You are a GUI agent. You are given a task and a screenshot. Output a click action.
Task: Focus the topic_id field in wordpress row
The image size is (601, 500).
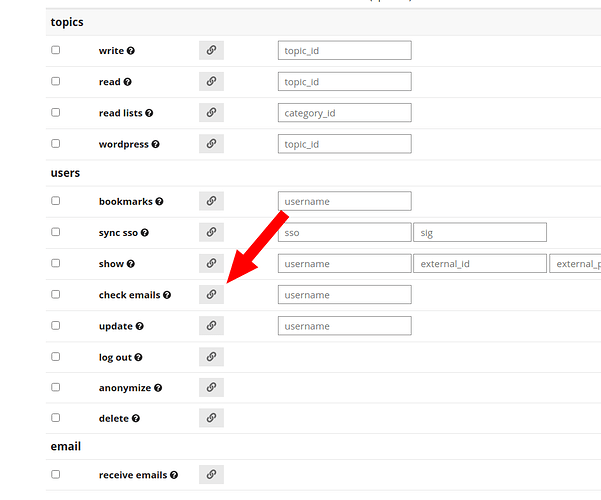(345, 144)
